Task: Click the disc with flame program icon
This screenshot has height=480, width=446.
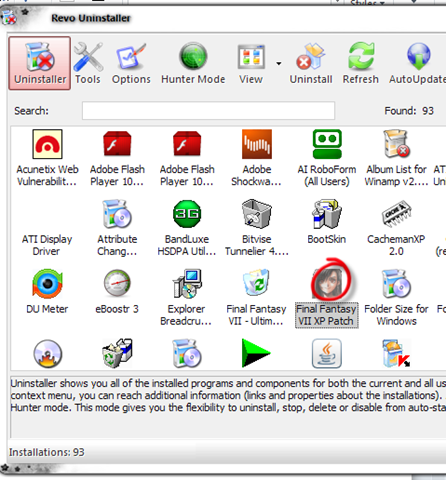Action: [48, 353]
